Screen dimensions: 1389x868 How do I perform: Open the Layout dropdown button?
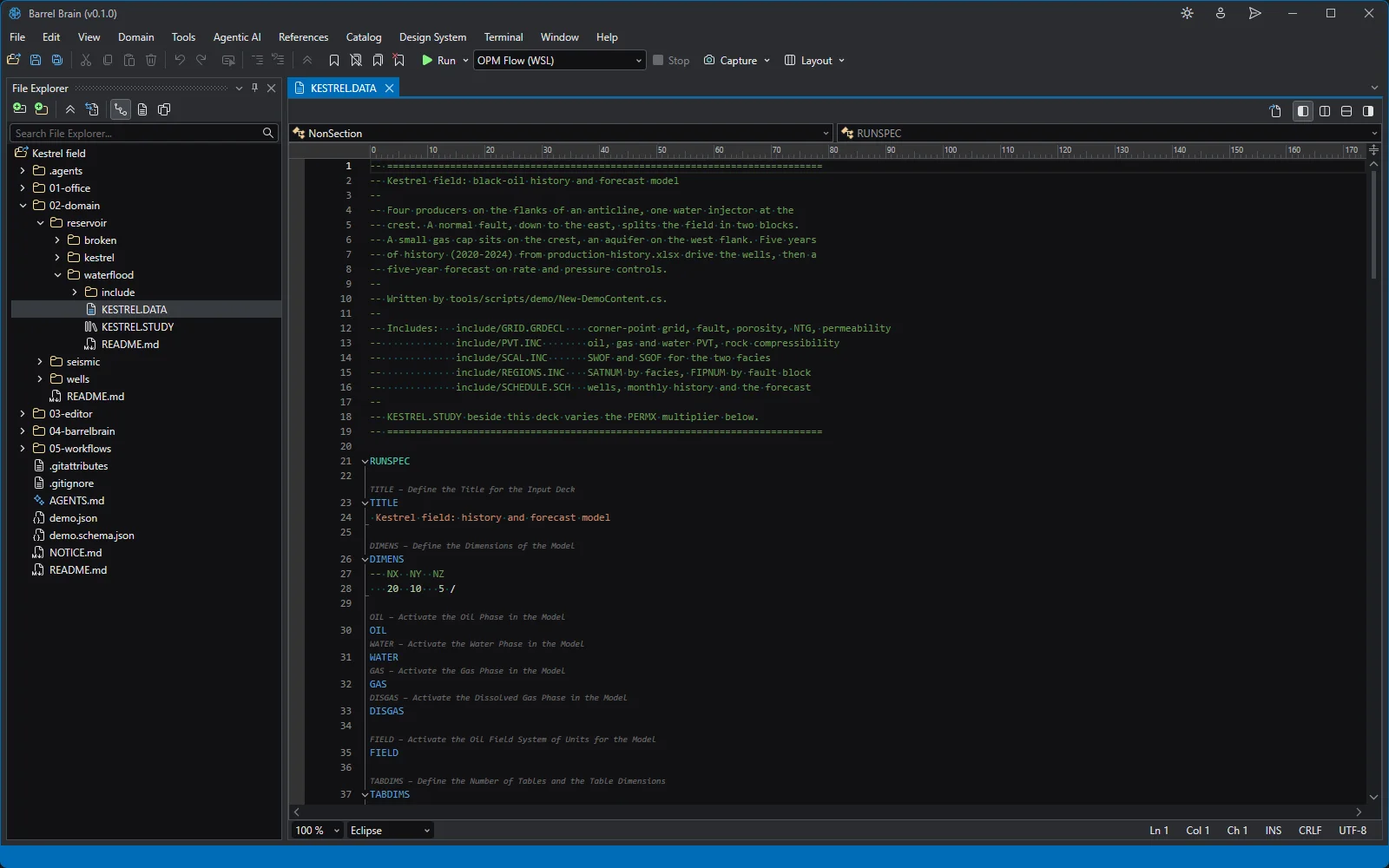814,60
